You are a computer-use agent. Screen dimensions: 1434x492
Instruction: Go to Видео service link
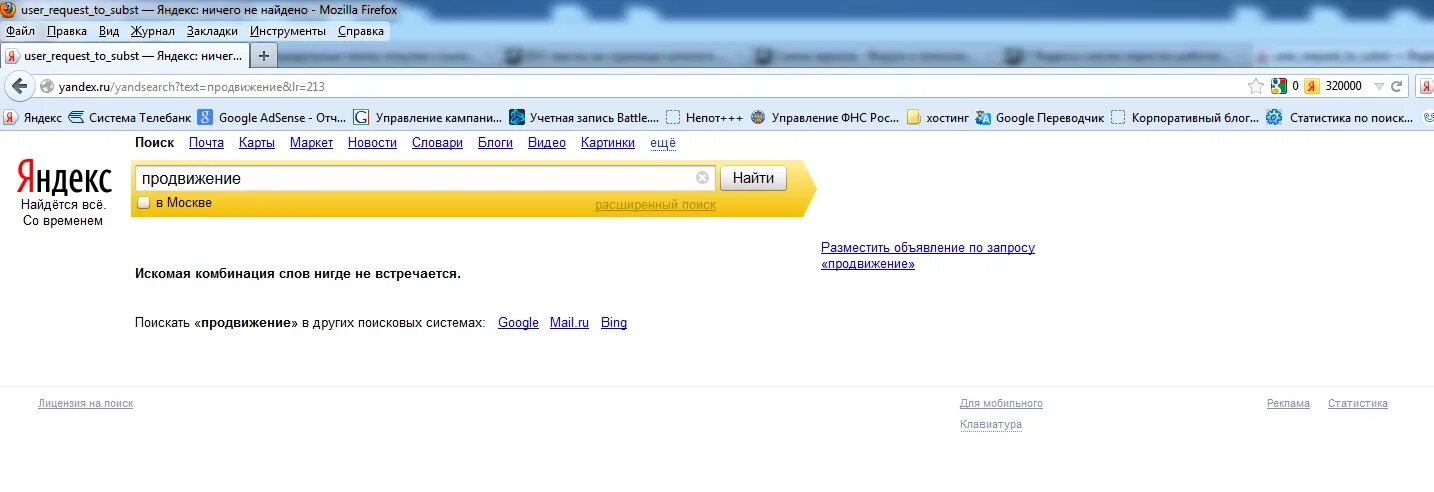(x=547, y=143)
